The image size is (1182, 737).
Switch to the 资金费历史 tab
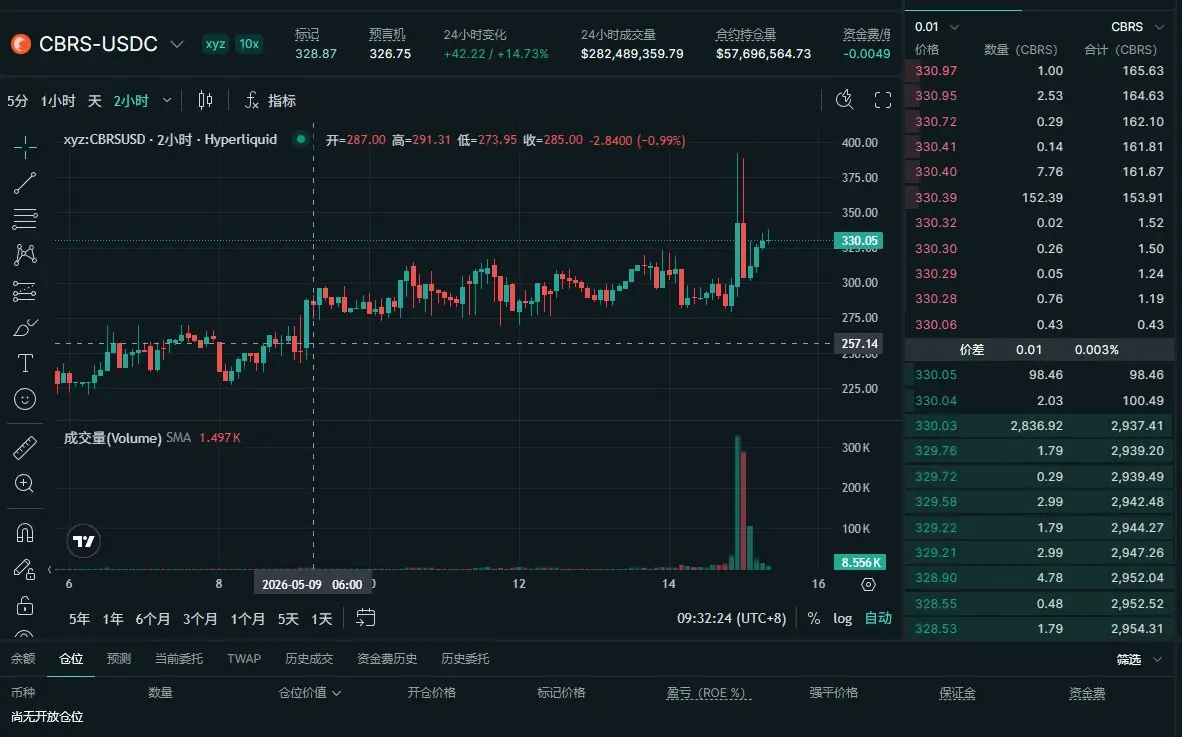[x=387, y=659]
